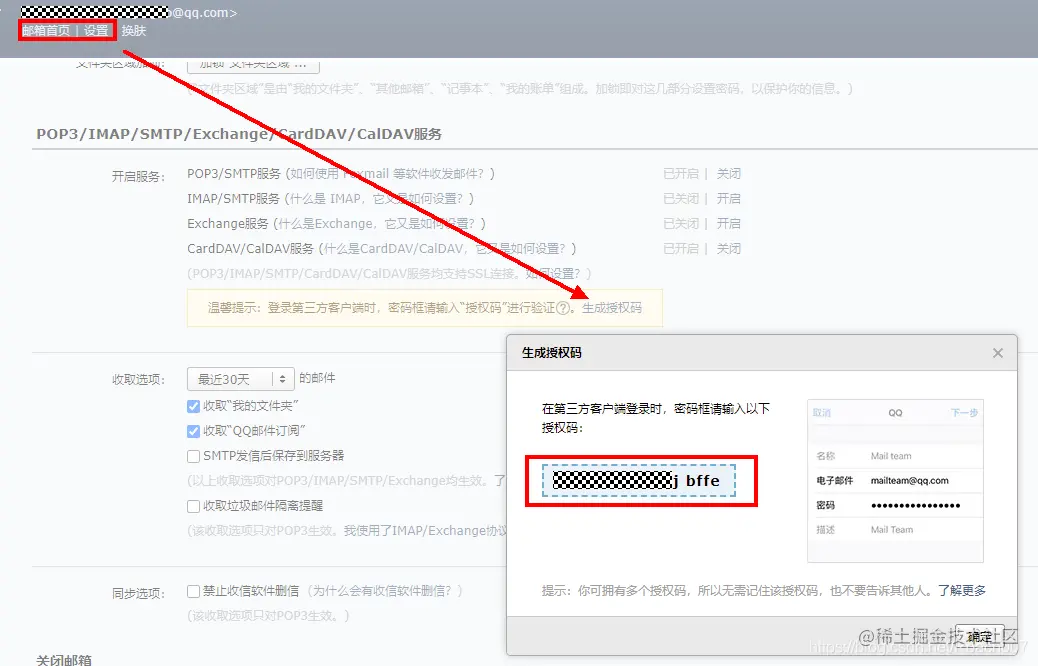Viewport: 1038px width, 666px height.
Task: Open the Foxmail usage help link
Action: coord(390,173)
